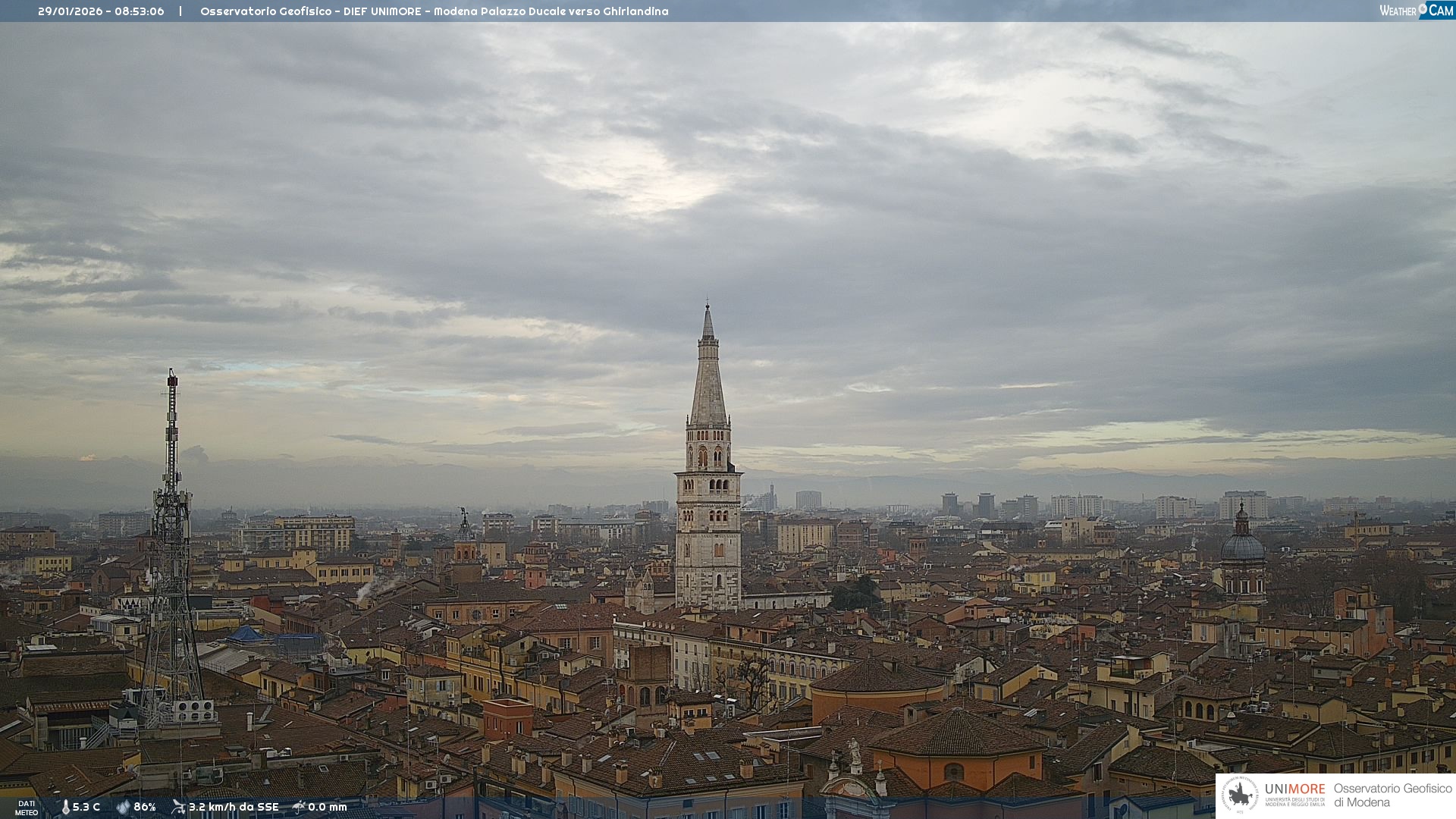Click the 86% humidity value
The height and width of the screenshot is (819, 1456).
pyautogui.click(x=145, y=807)
